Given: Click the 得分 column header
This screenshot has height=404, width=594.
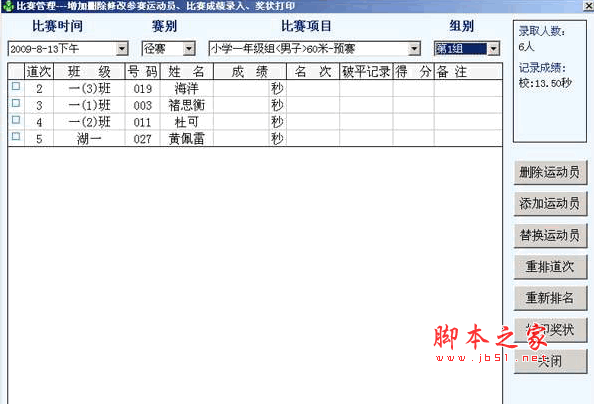Looking at the screenshot, I should pos(414,71).
